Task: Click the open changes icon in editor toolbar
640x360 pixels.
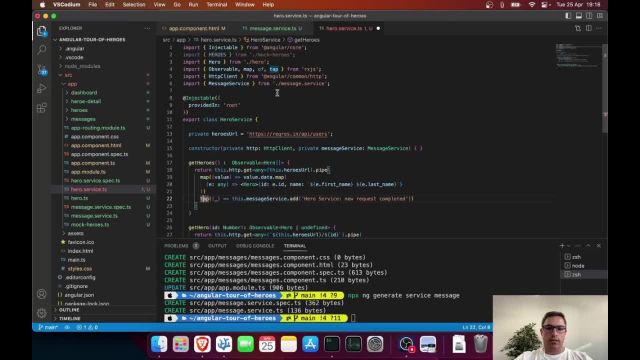Action: [578, 28]
